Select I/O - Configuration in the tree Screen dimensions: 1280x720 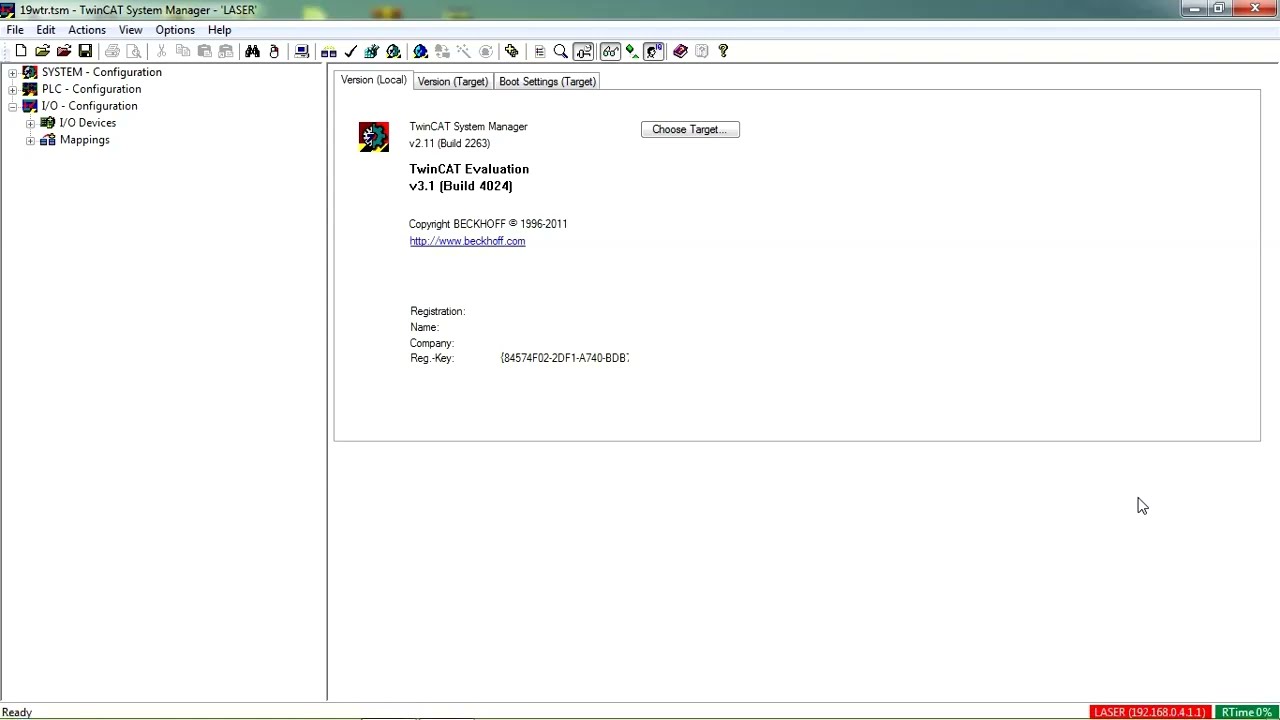[89, 106]
